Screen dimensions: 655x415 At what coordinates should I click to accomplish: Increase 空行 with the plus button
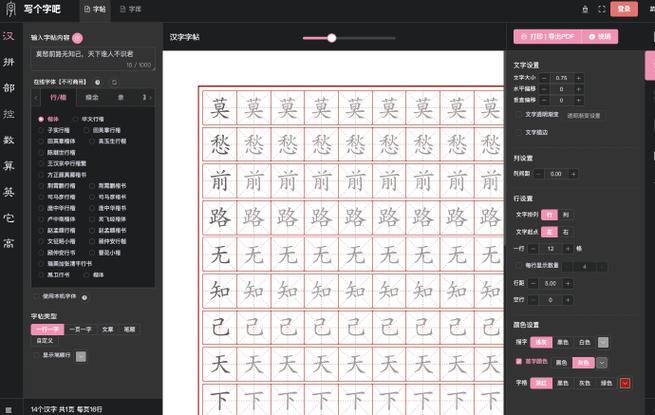[567, 300]
